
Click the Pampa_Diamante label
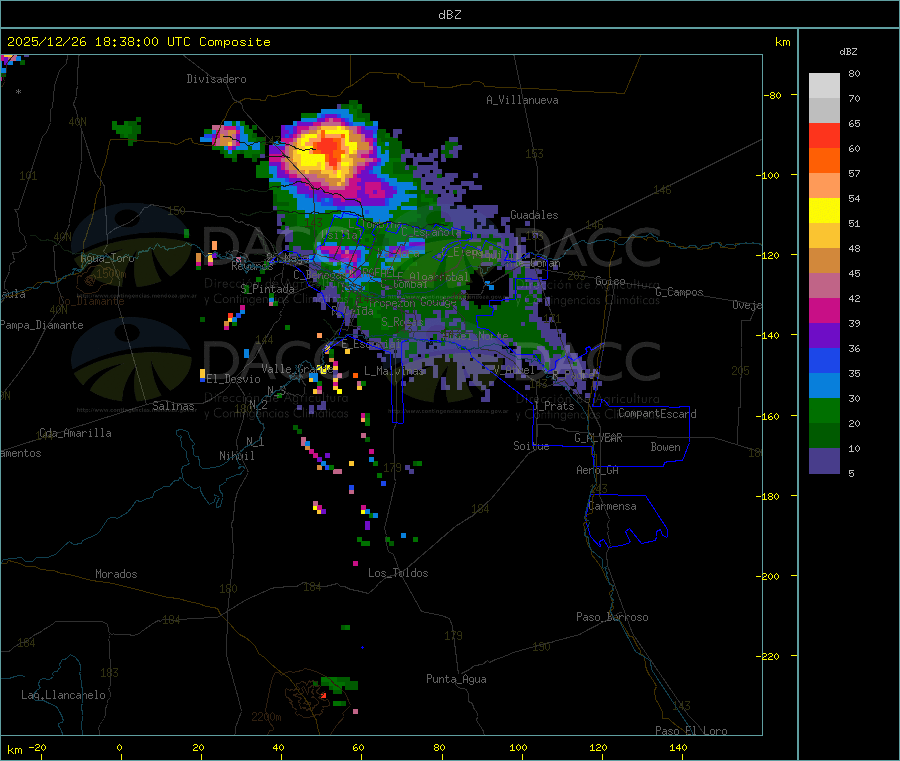click(x=42, y=325)
